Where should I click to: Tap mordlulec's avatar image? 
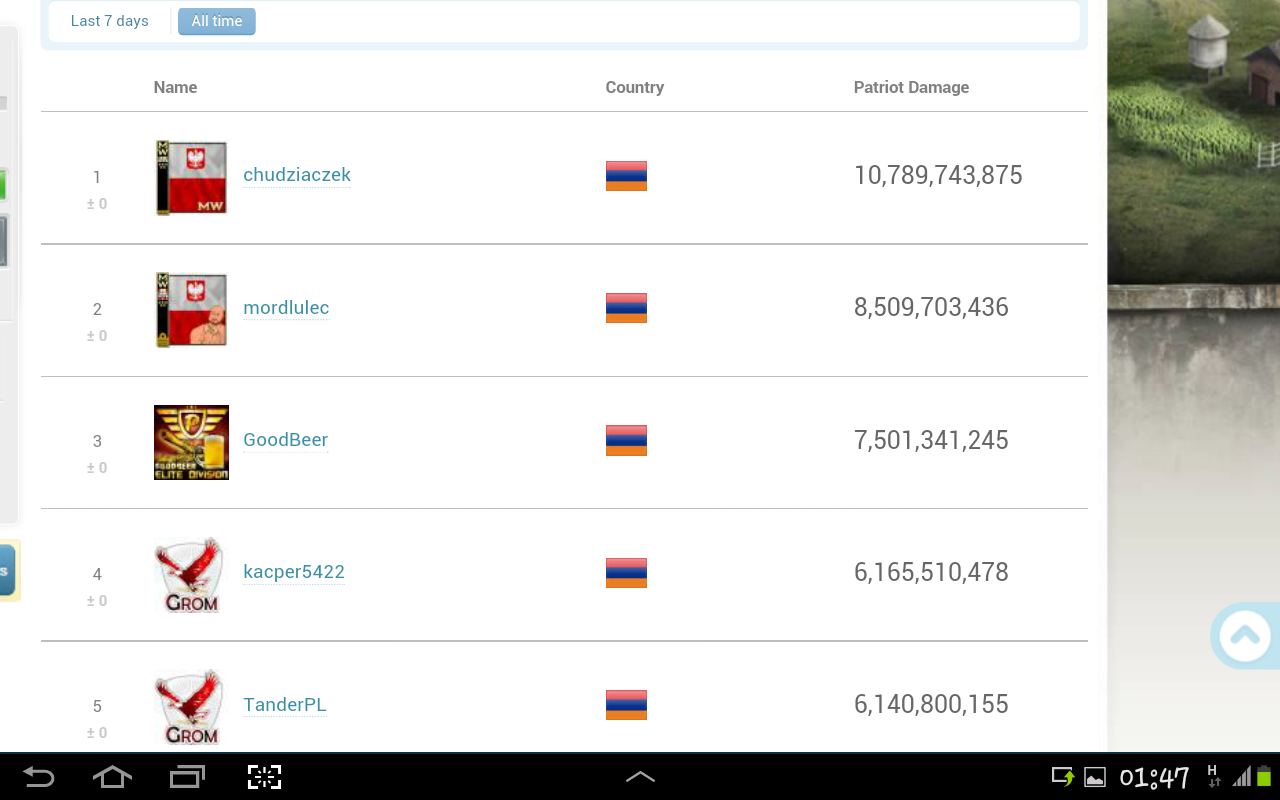pyautogui.click(x=191, y=310)
